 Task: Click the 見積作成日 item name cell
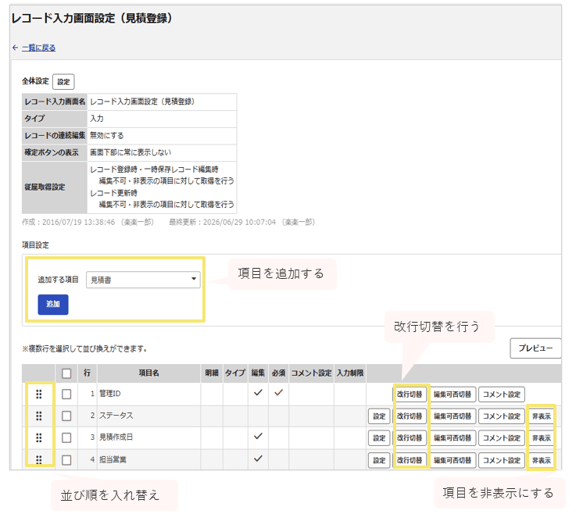[149, 438]
